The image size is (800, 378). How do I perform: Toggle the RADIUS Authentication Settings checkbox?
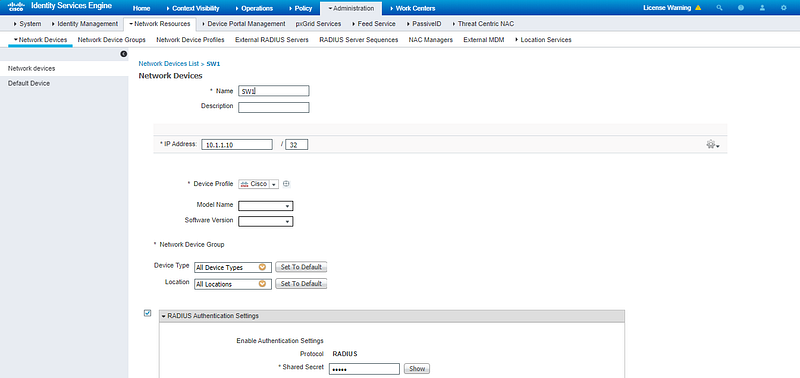[x=147, y=313]
